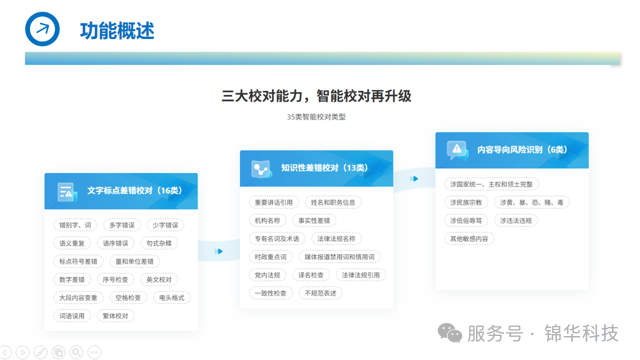Click the 词语误用 tag
640x360 pixels.
(72, 316)
